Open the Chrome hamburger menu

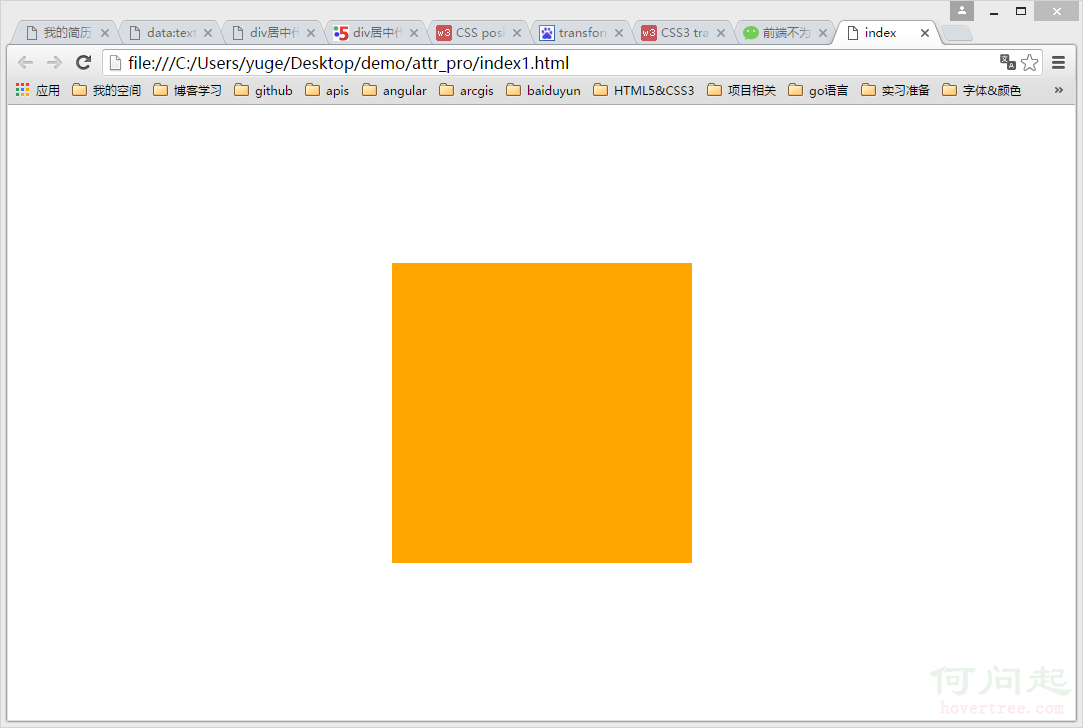point(1059,63)
